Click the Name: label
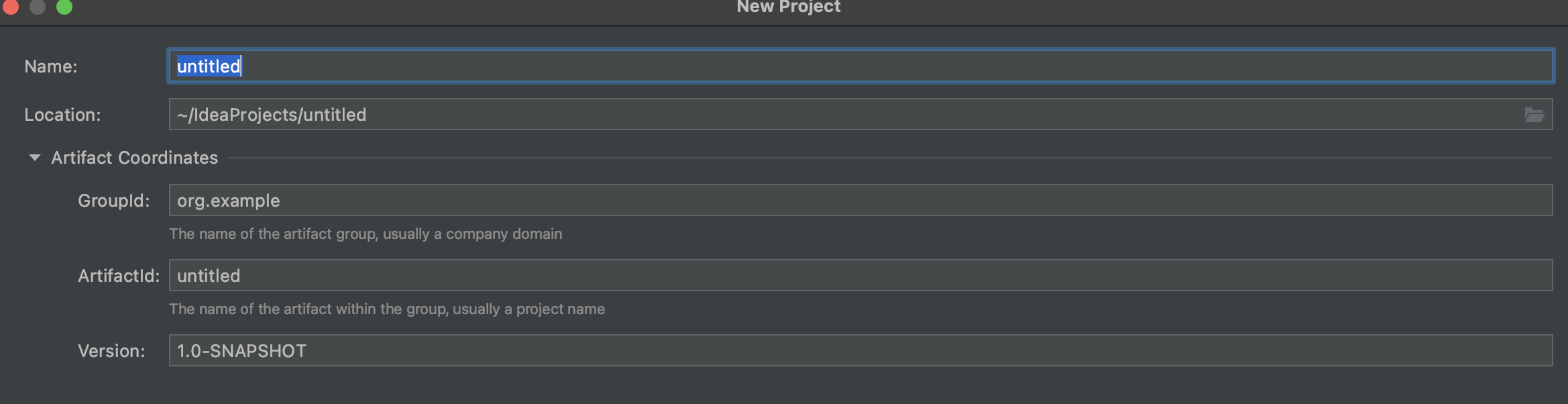1568x404 pixels. coord(51,66)
